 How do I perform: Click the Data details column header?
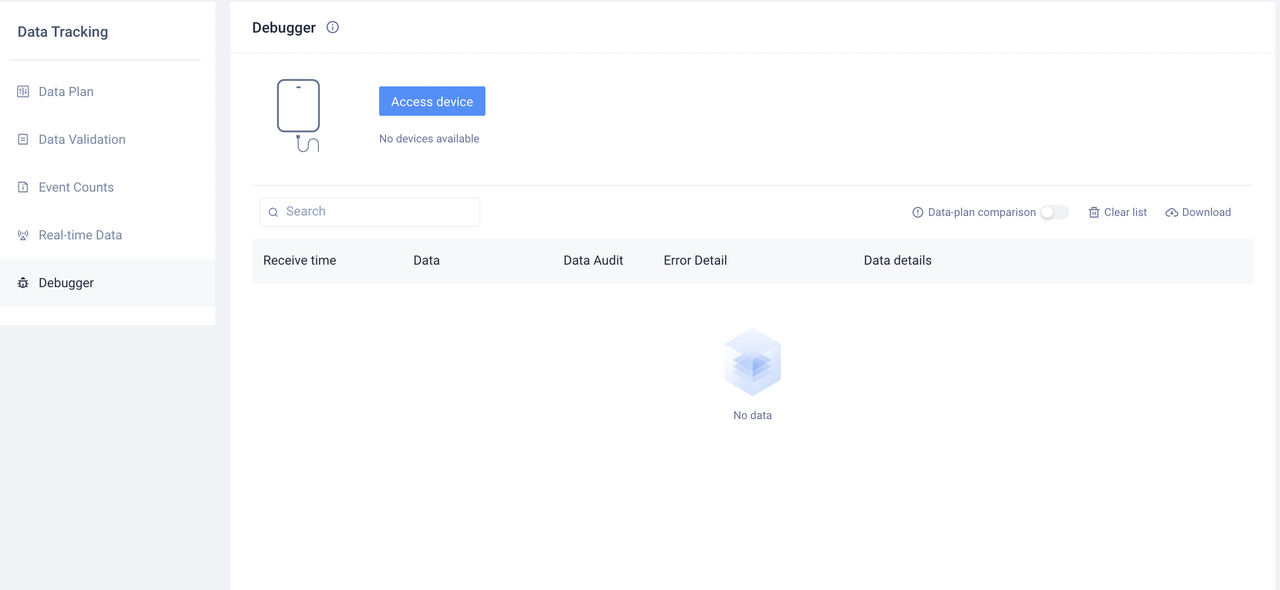(897, 260)
